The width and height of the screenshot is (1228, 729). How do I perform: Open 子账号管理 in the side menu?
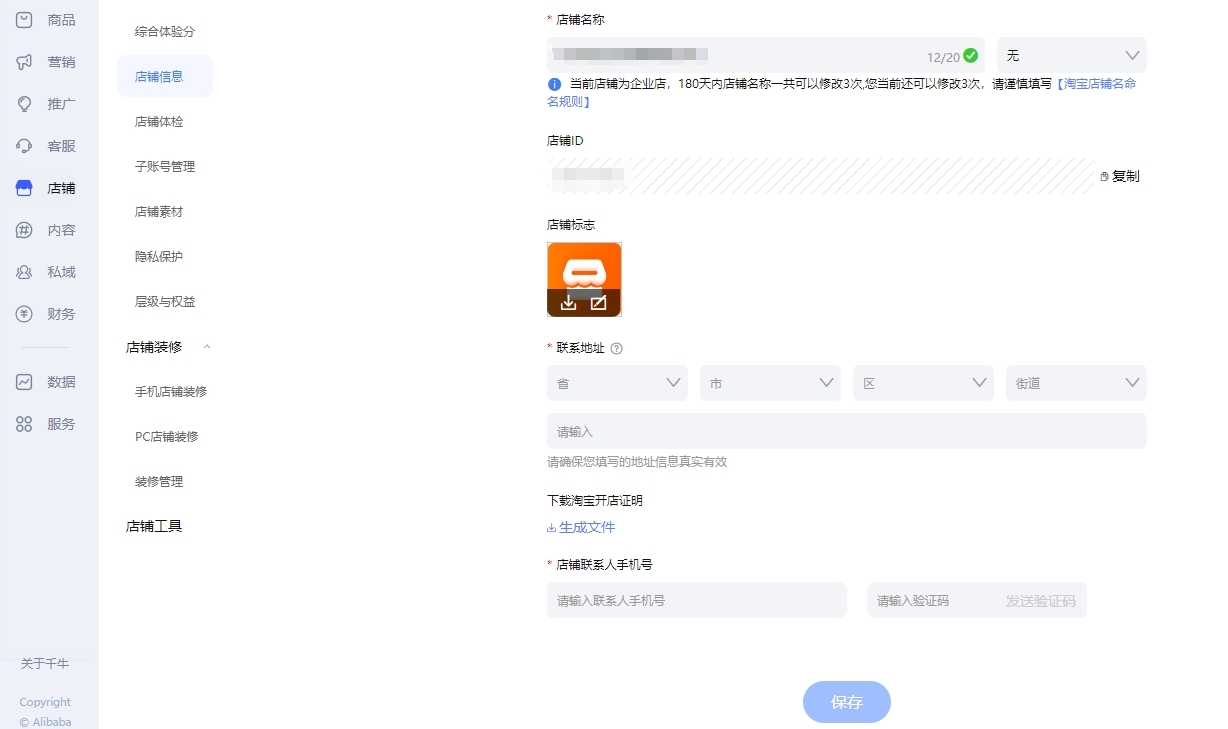point(165,167)
